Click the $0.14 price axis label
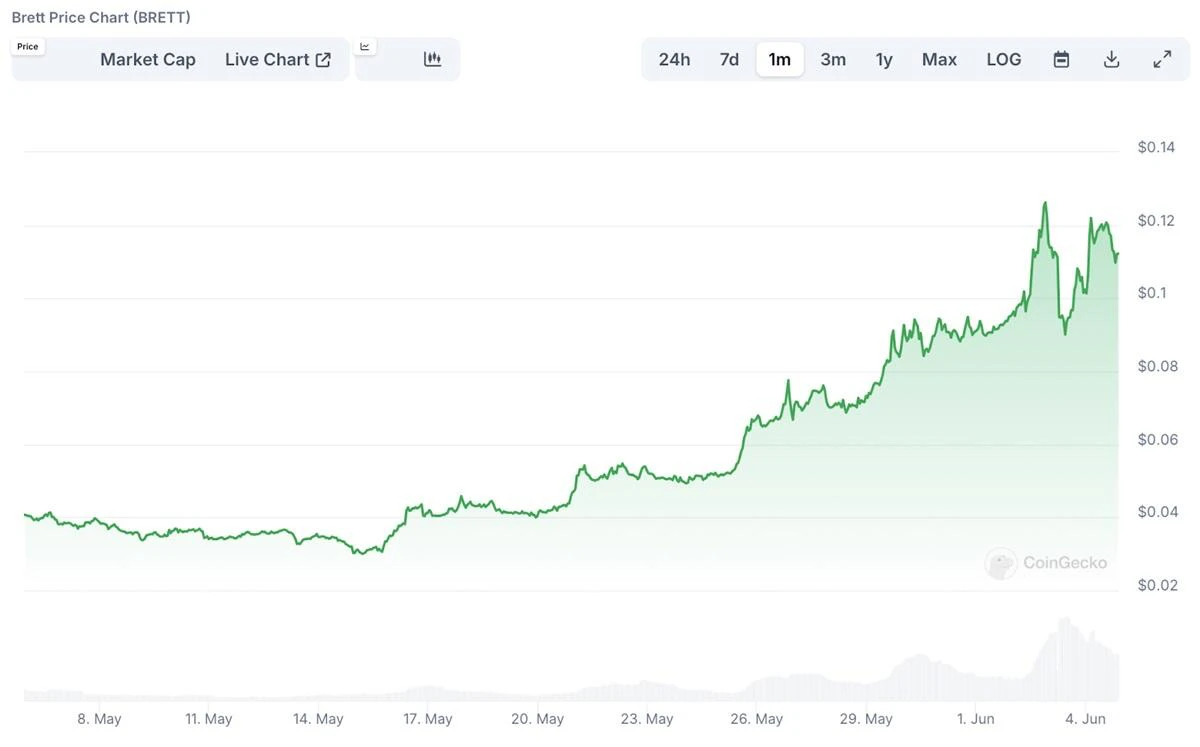The height and width of the screenshot is (747, 1200). click(x=1157, y=147)
